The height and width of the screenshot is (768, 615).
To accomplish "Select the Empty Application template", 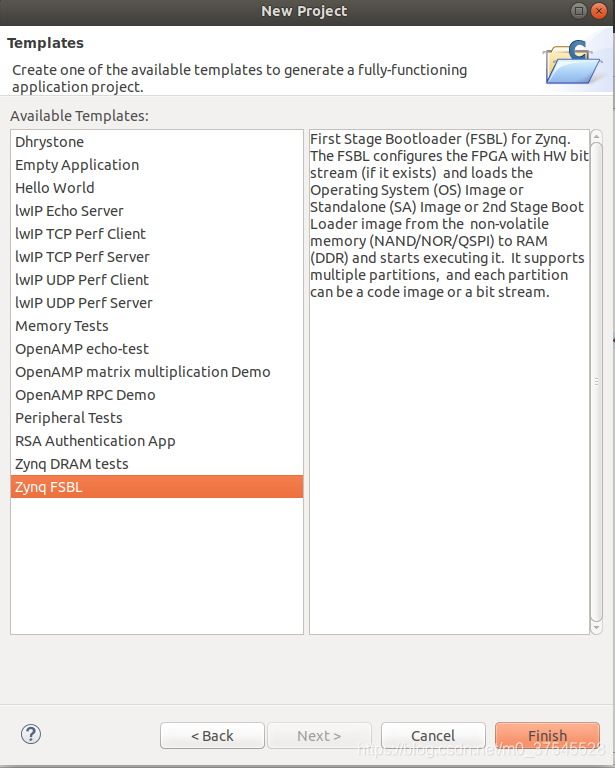I will (x=157, y=165).
